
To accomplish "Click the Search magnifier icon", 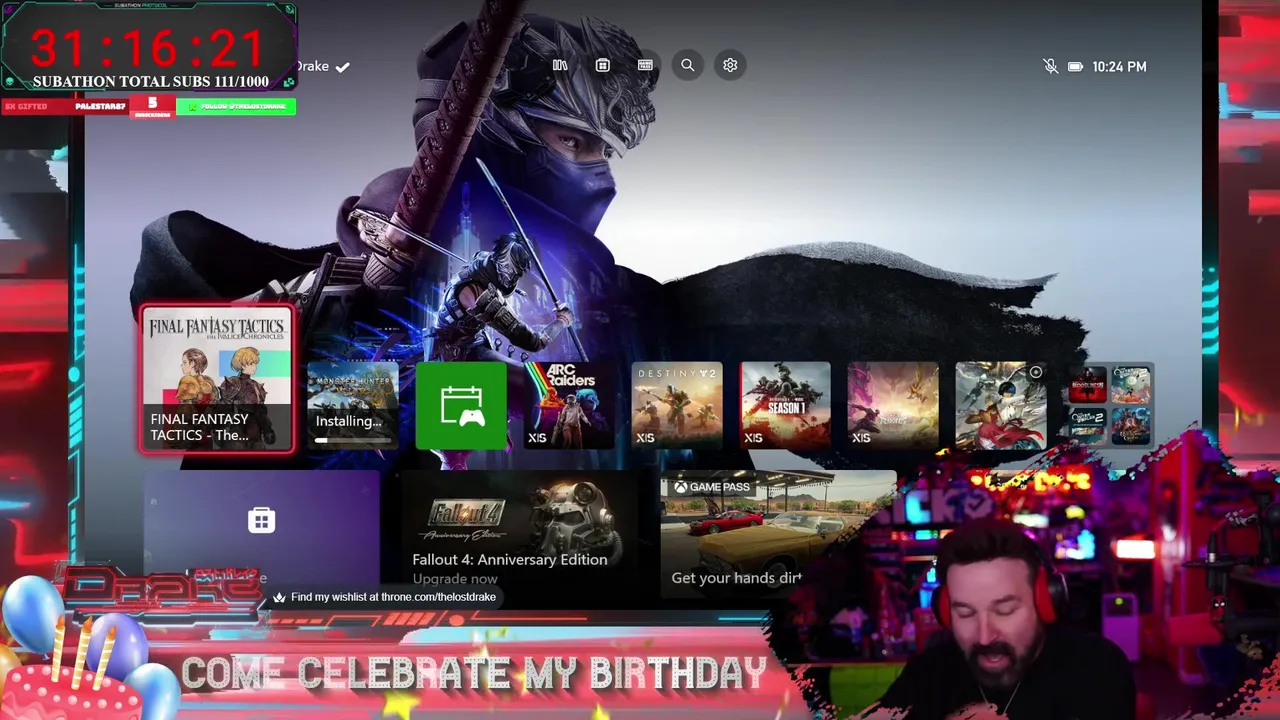I will coord(688,65).
